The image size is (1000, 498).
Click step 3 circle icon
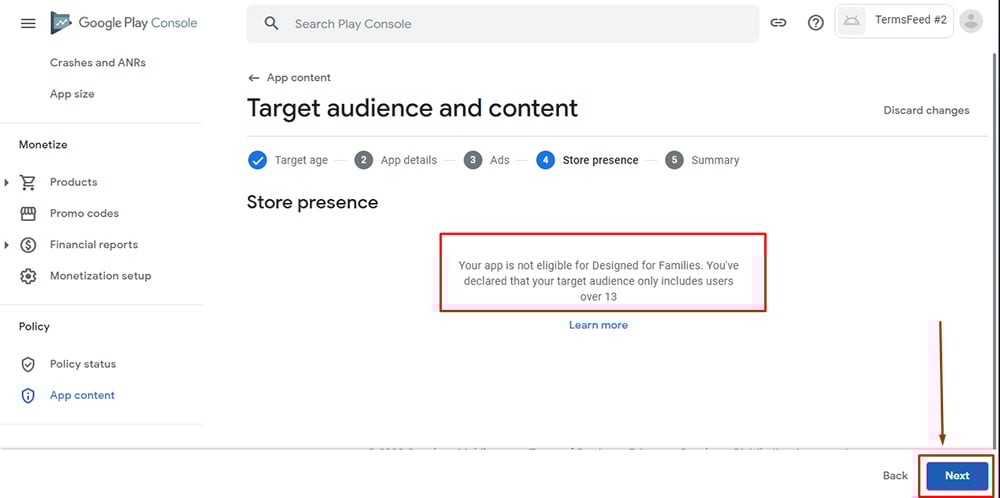point(473,160)
